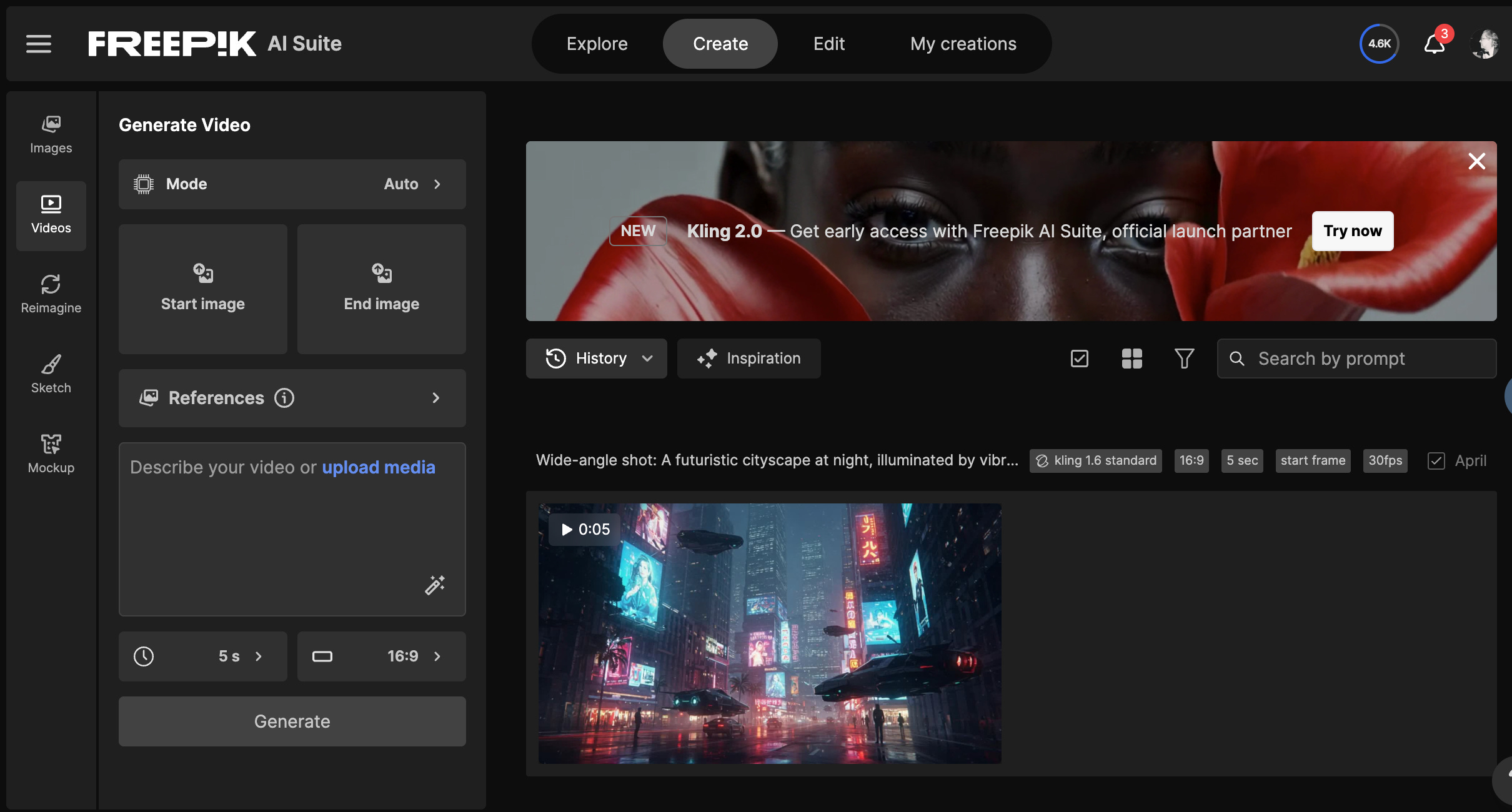Open notifications bell
This screenshot has height=812, width=1512.
(x=1434, y=44)
